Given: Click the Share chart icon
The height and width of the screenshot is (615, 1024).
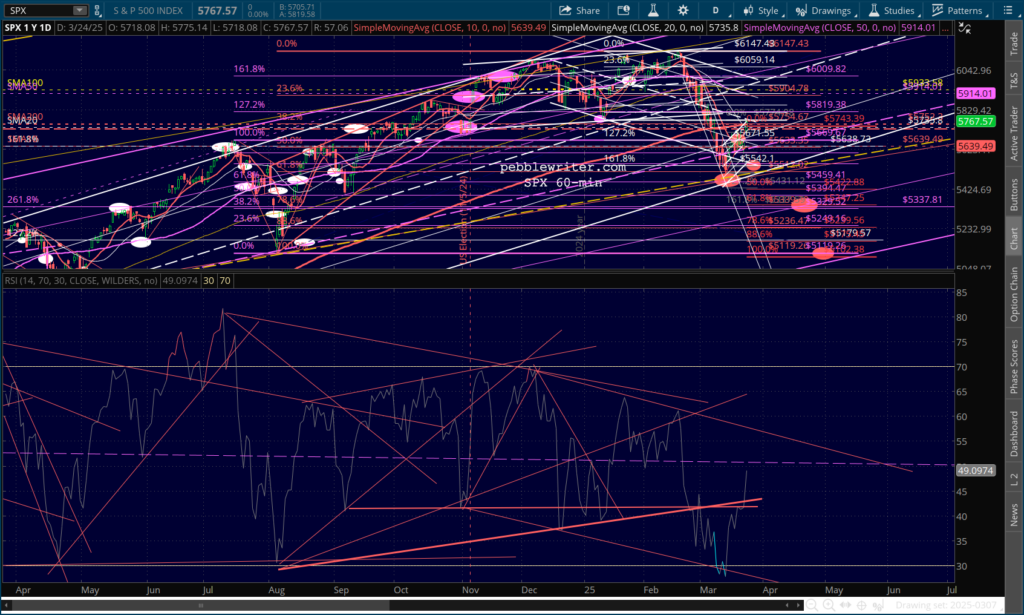Looking at the screenshot, I should (579, 10).
